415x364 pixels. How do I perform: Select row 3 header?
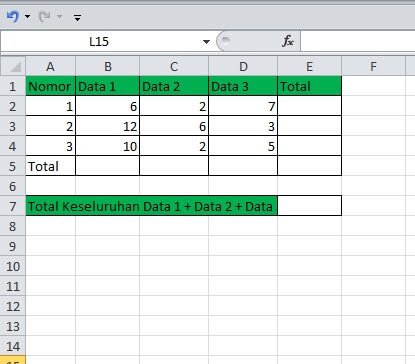click(x=13, y=126)
